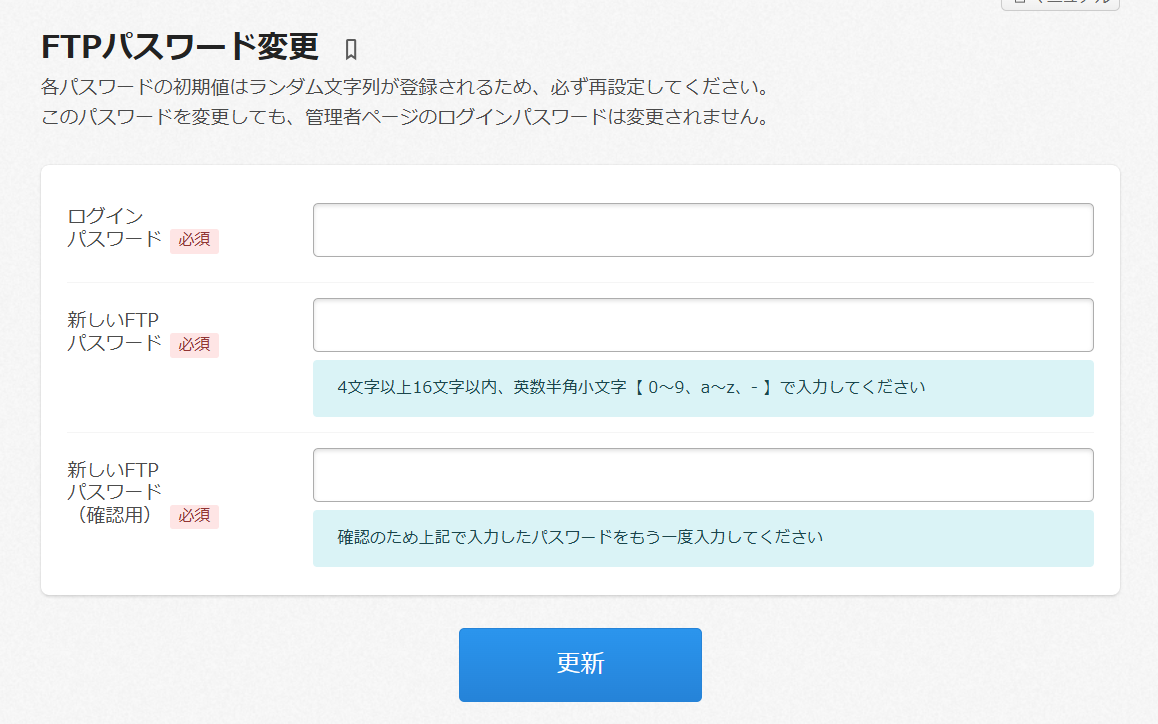
Task: Click the FTPパスワード変更 page heading
Action: tap(180, 47)
